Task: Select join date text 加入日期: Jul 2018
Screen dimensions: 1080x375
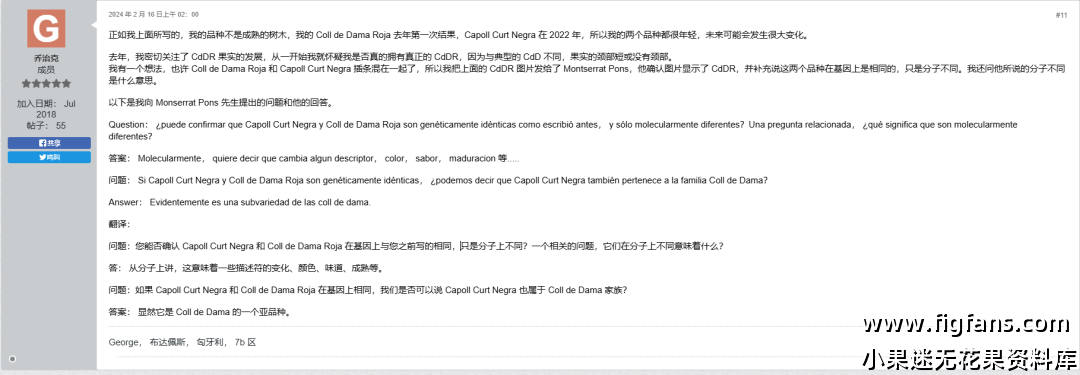Action: coord(46,109)
